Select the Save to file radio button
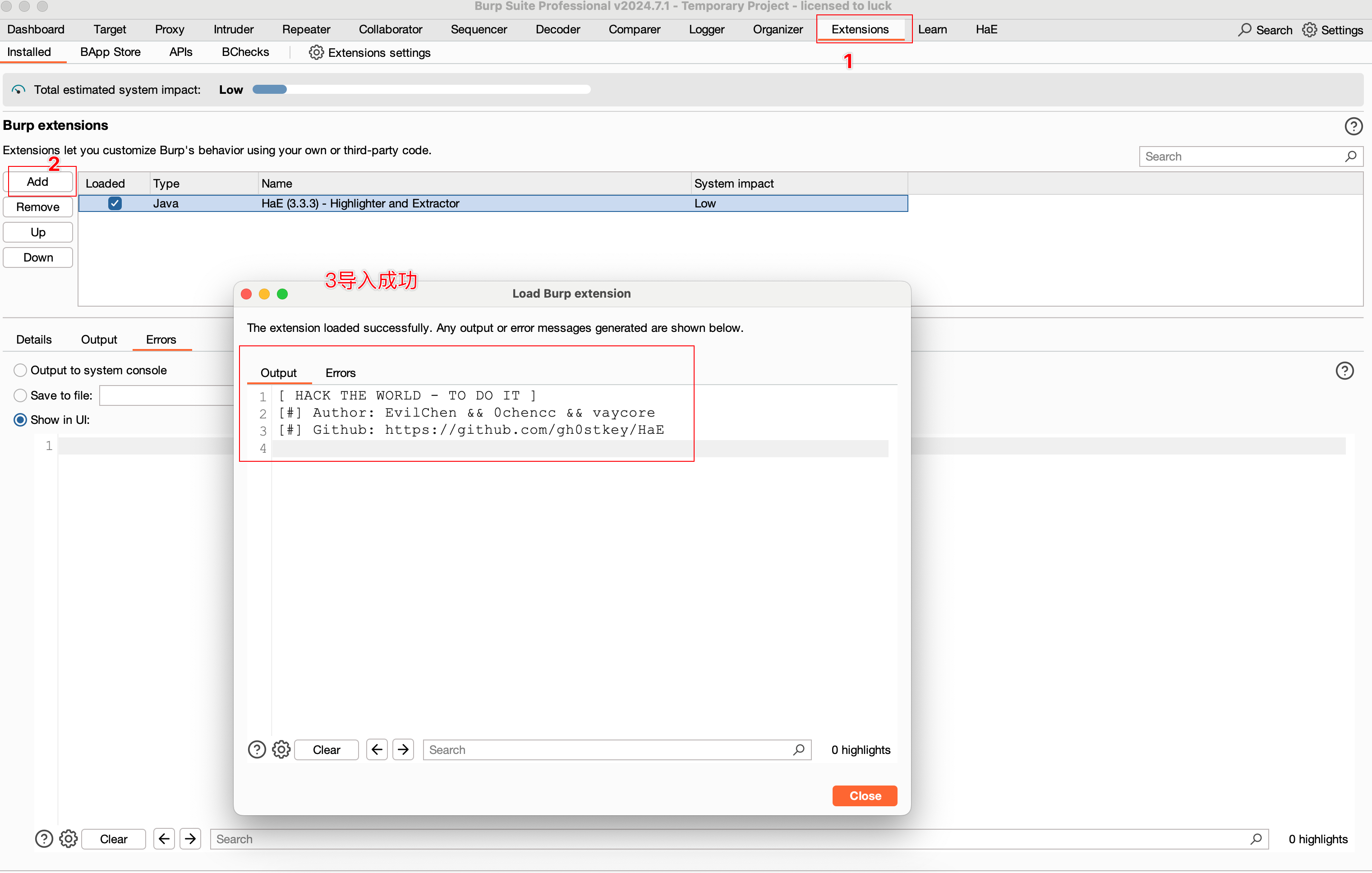1372x873 pixels. (20, 395)
